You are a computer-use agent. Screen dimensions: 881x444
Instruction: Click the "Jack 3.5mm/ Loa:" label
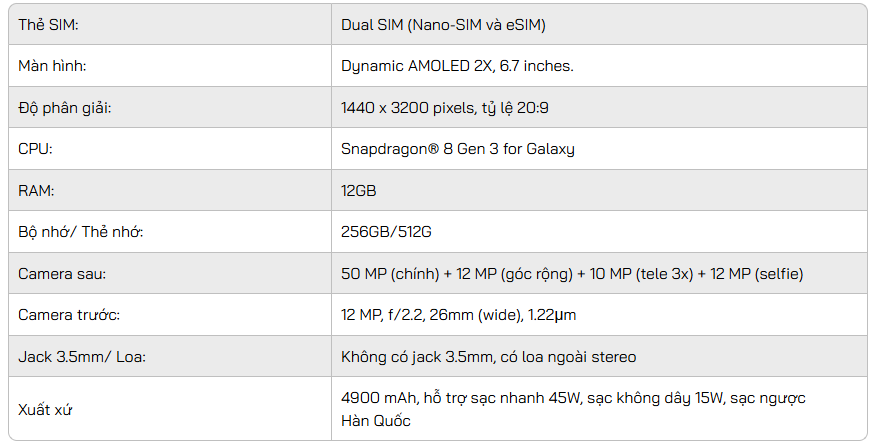pos(75,356)
